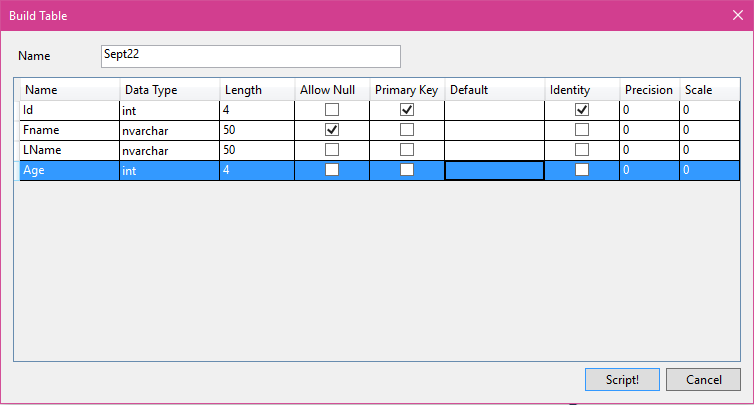Toggle Allow Null for Id row
This screenshot has width=754, height=405.
332,110
